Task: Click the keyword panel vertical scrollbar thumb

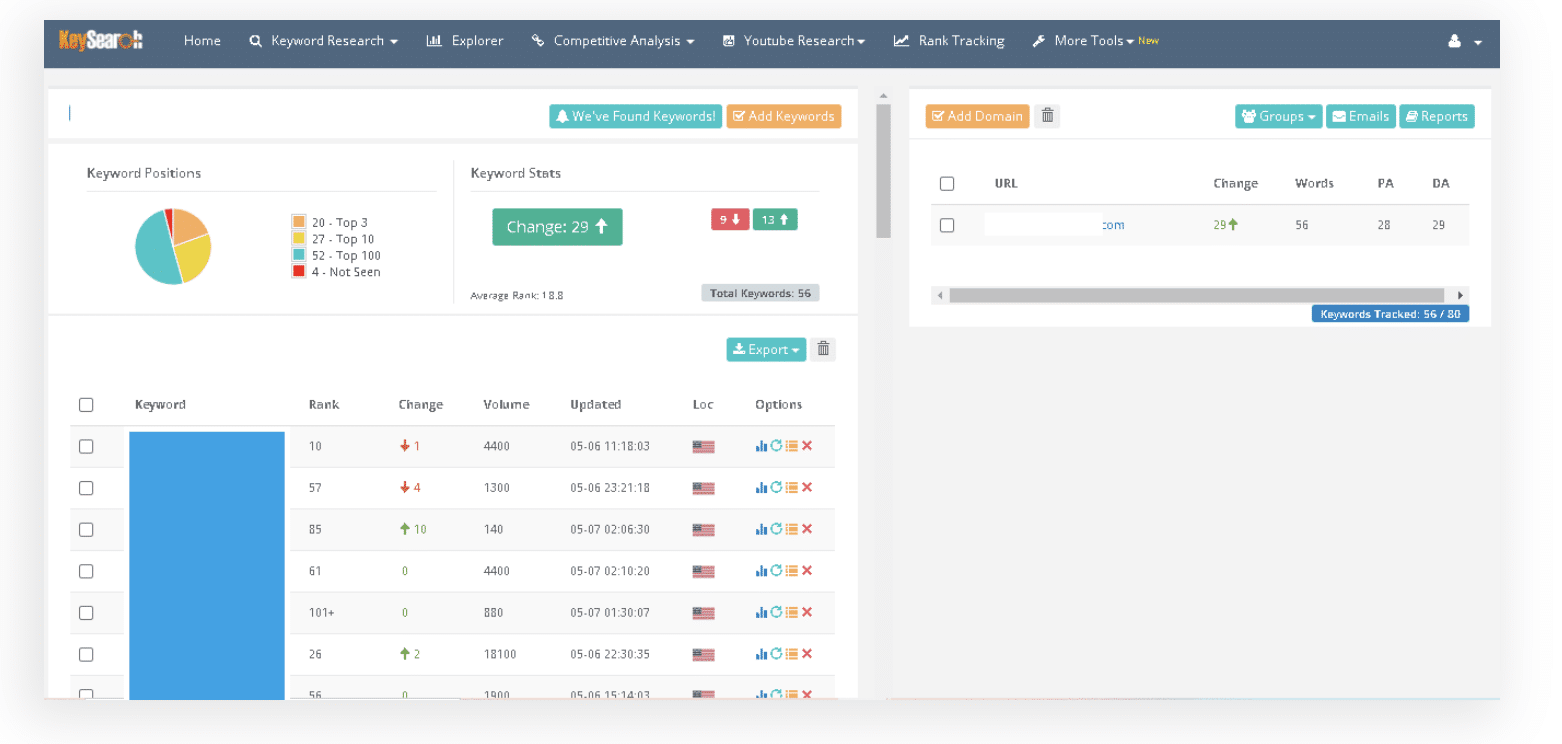Action: pyautogui.click(x=883, y=170)
